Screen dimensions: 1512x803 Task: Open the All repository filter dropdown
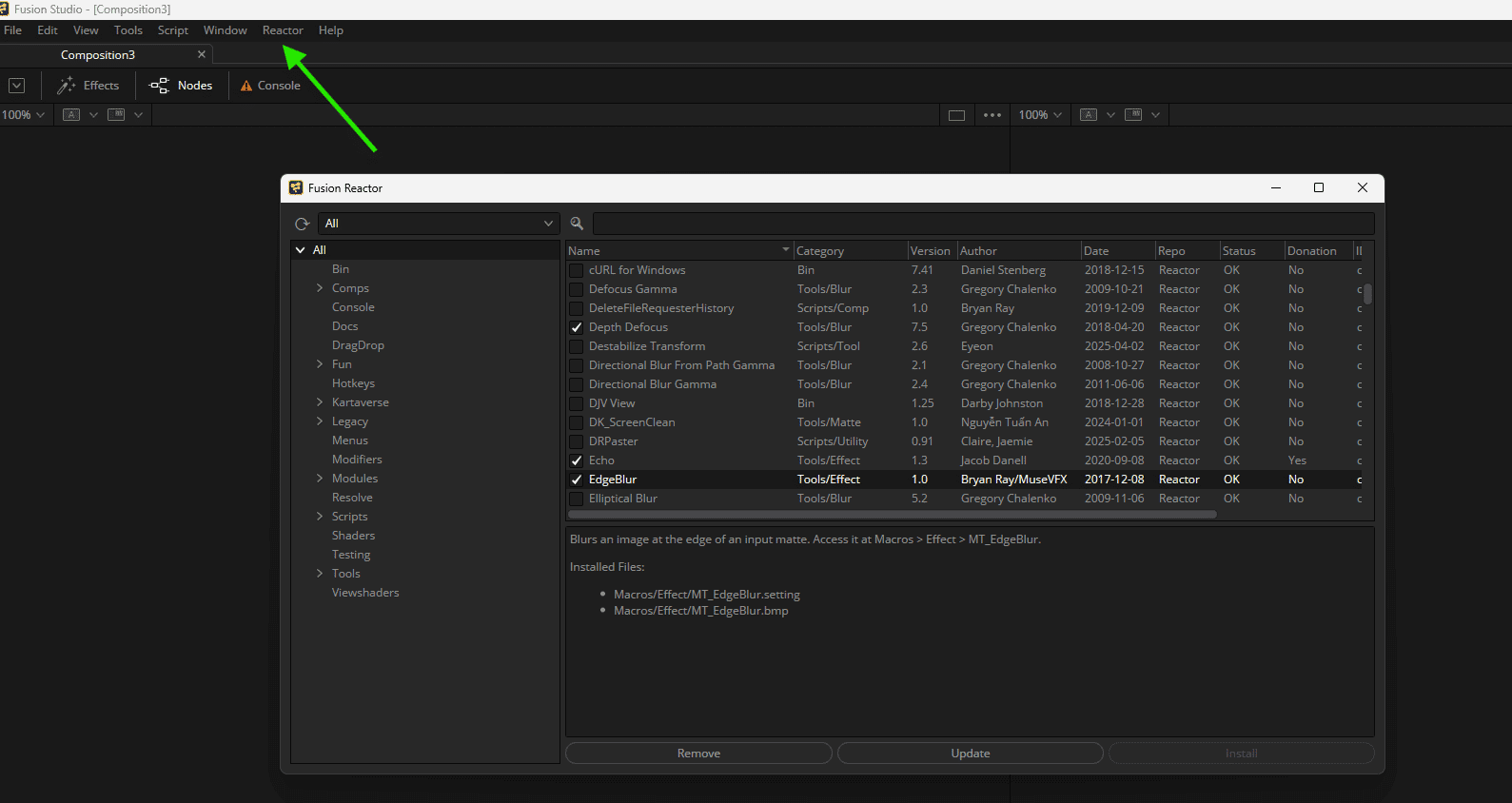pyautogui.click(x=438, y=224)
